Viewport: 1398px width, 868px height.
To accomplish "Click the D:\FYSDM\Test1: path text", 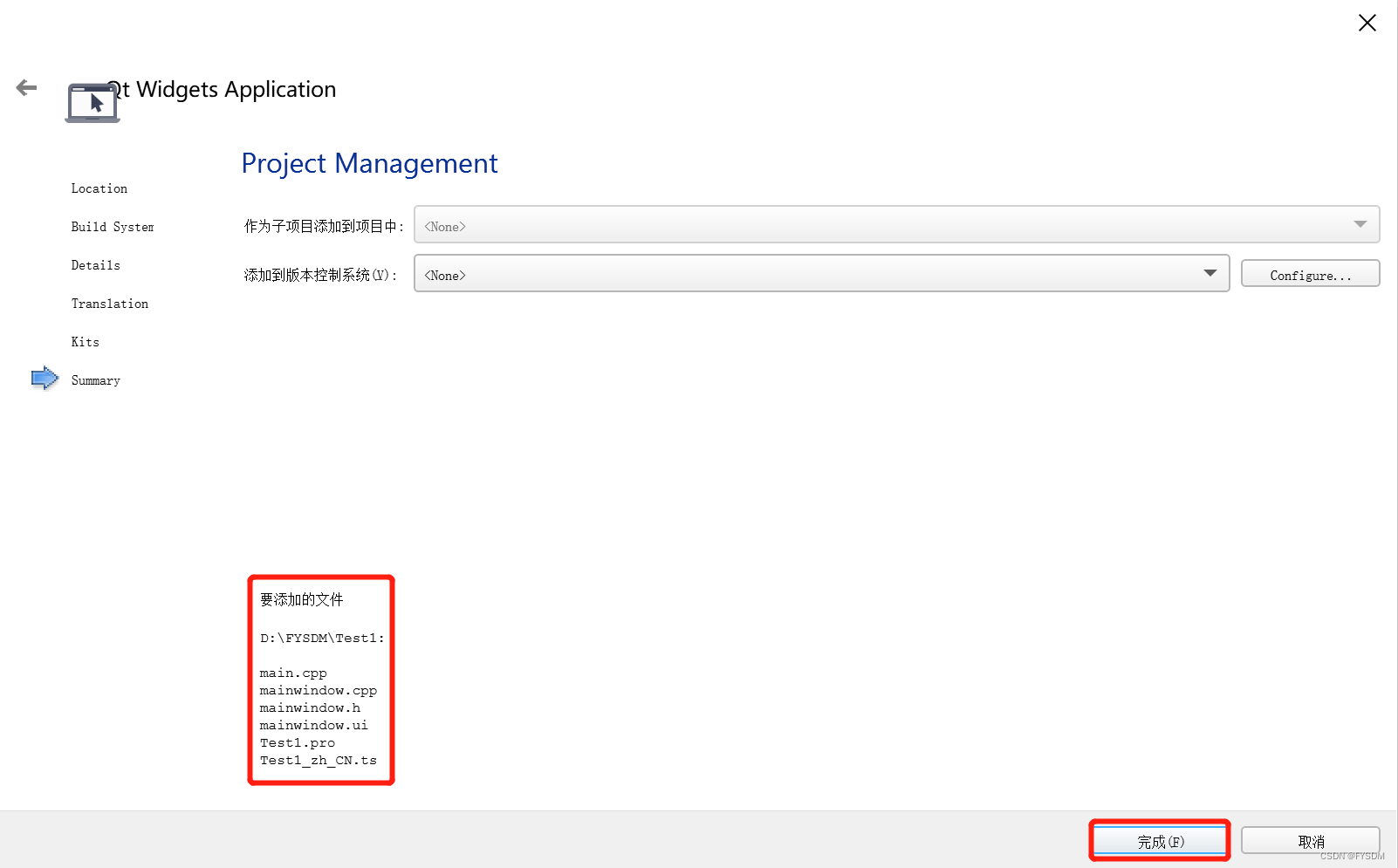I will (x=322, y=638).
